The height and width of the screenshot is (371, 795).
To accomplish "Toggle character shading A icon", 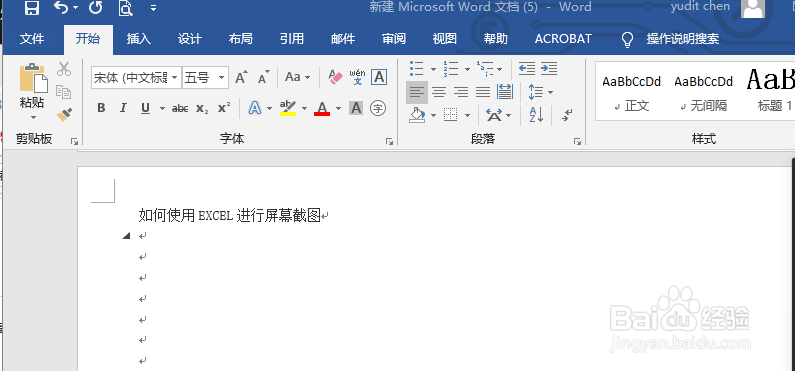I will (356, 107).
